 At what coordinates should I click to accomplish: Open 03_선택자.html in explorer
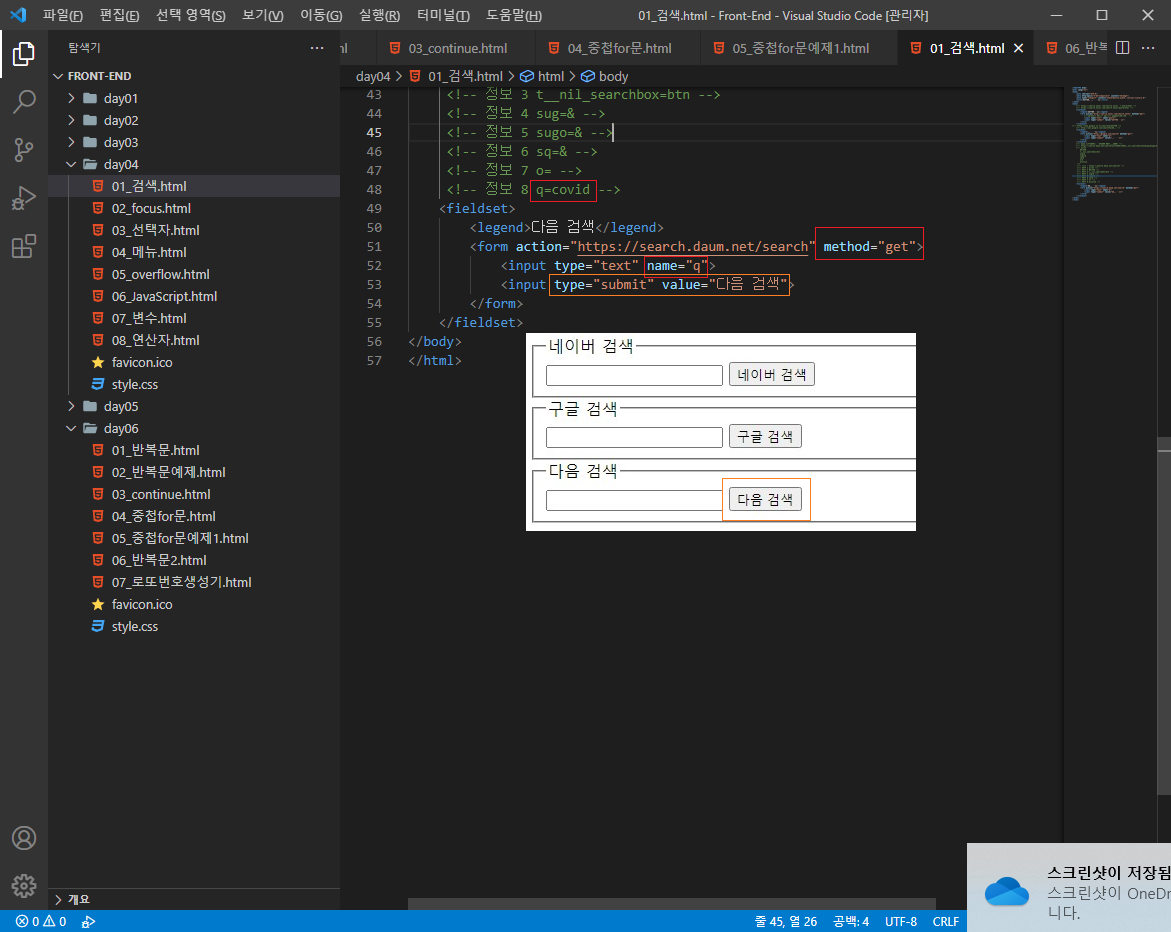pos(155,230)
